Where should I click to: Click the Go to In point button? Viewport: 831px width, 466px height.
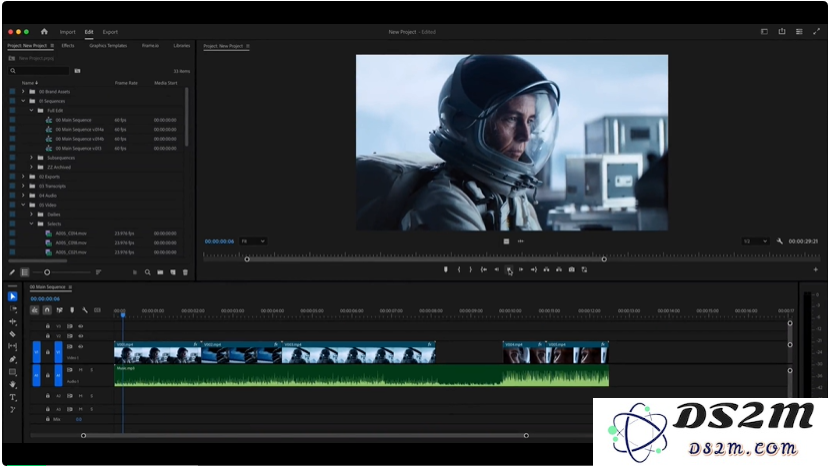tap(484, 270)
